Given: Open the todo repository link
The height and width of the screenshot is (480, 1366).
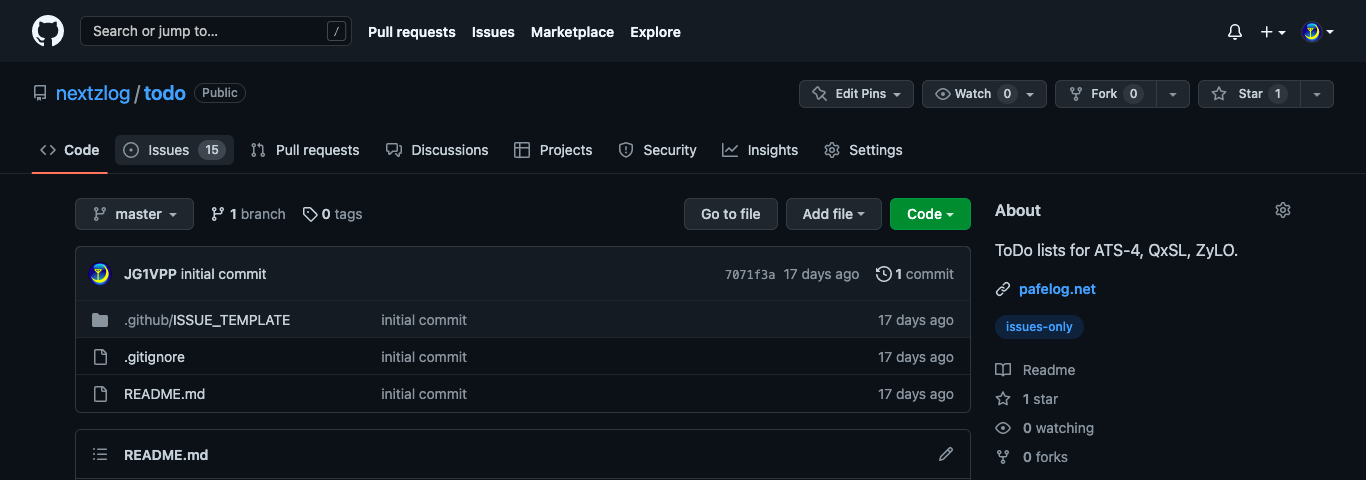Looking at the screenshot, I should click(165, 93).
